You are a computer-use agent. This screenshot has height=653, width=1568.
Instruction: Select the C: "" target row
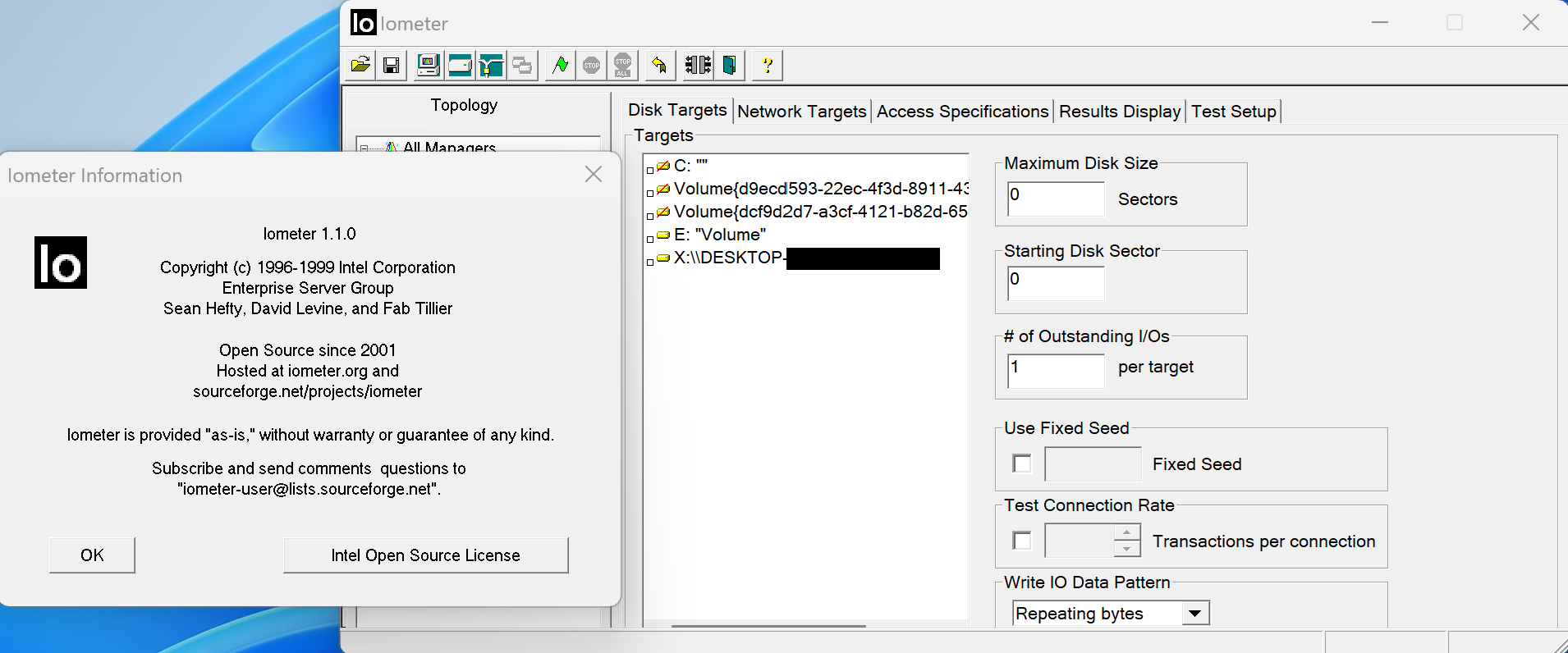pyautogui.click(x=690, y=166)
